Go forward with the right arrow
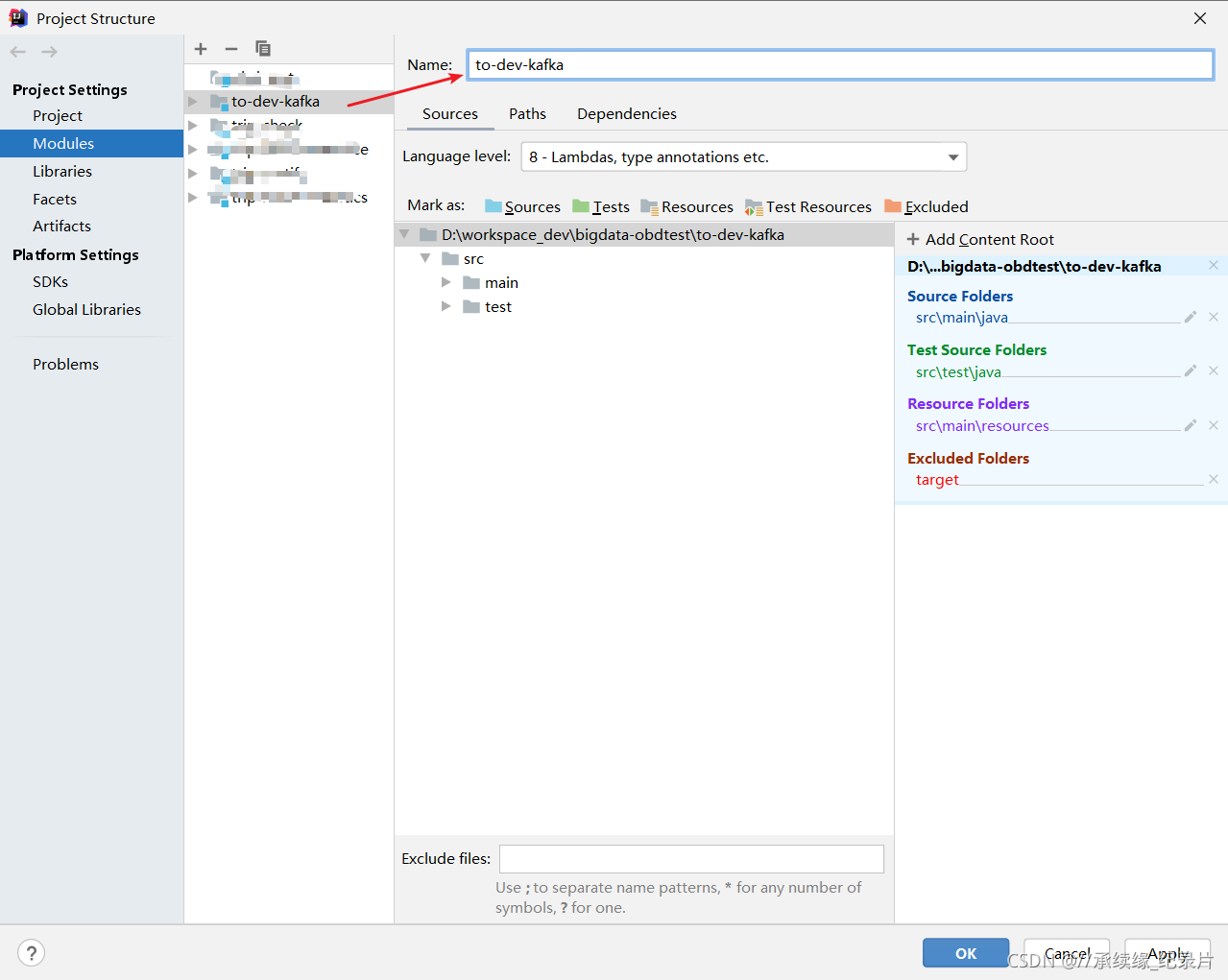The height and width of the screenshot is (980, 1228). [x=50, y=52]
